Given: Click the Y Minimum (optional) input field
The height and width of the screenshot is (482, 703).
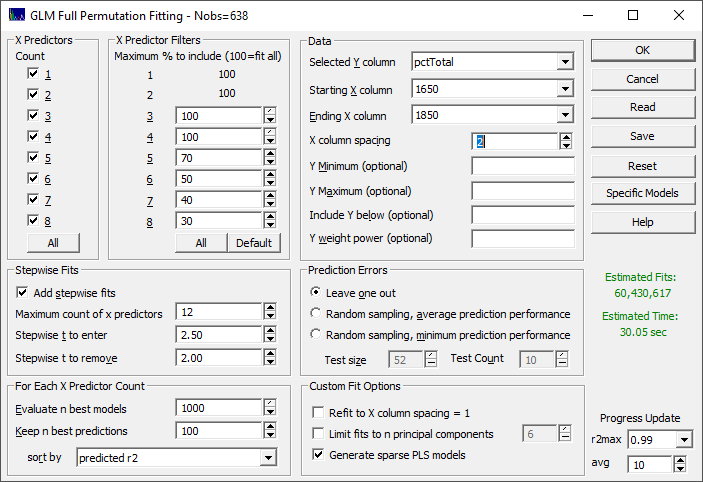Looking at the screenshot, I should coord(523,166).
